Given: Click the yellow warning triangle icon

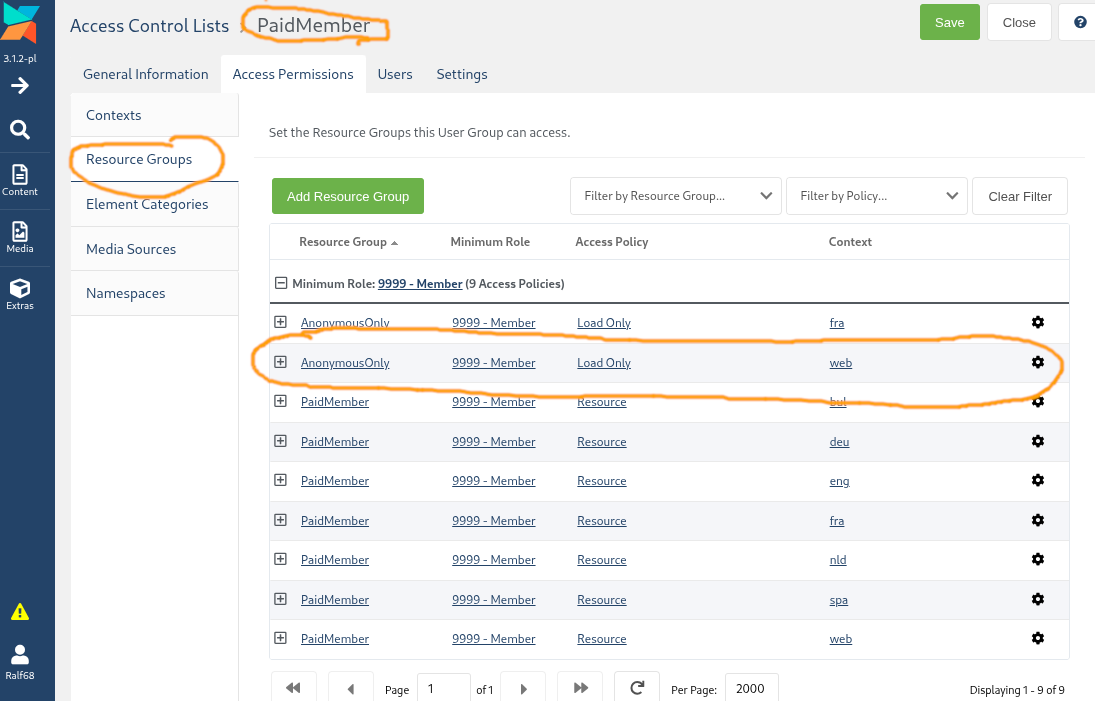Looking at the screenshot, I should pyautogui.click(x=20, y=612).
